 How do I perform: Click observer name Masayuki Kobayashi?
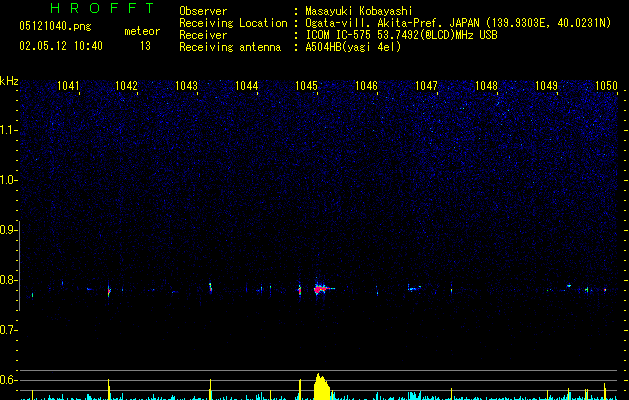click(x=359, y=11)
